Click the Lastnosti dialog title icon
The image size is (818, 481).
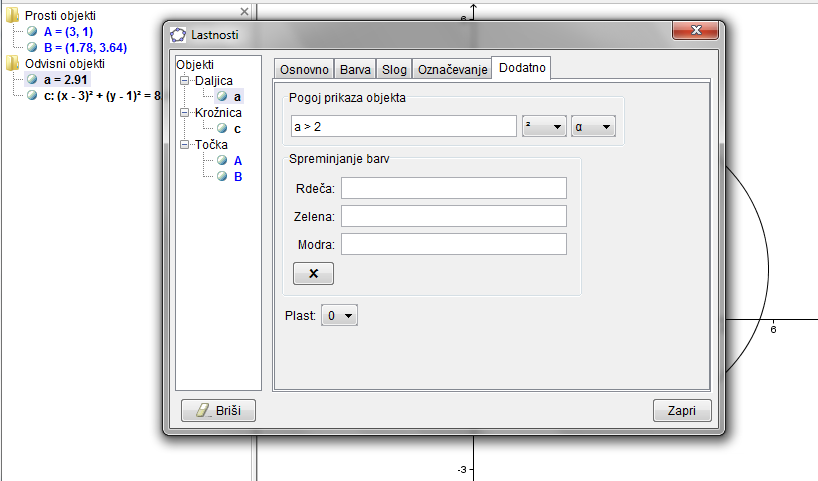[180, 34]
